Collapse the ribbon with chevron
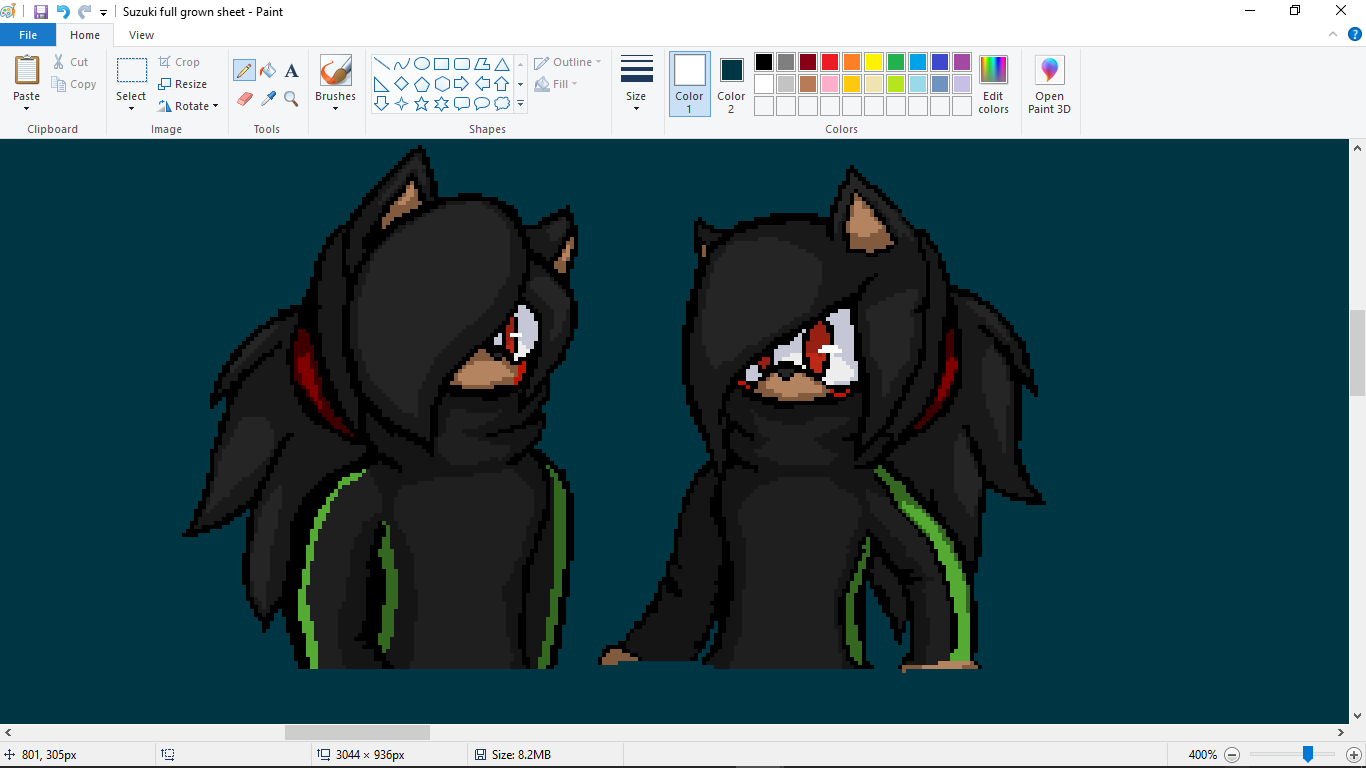This screenshot has height=768, width=1366. [x=1332, y=34]
